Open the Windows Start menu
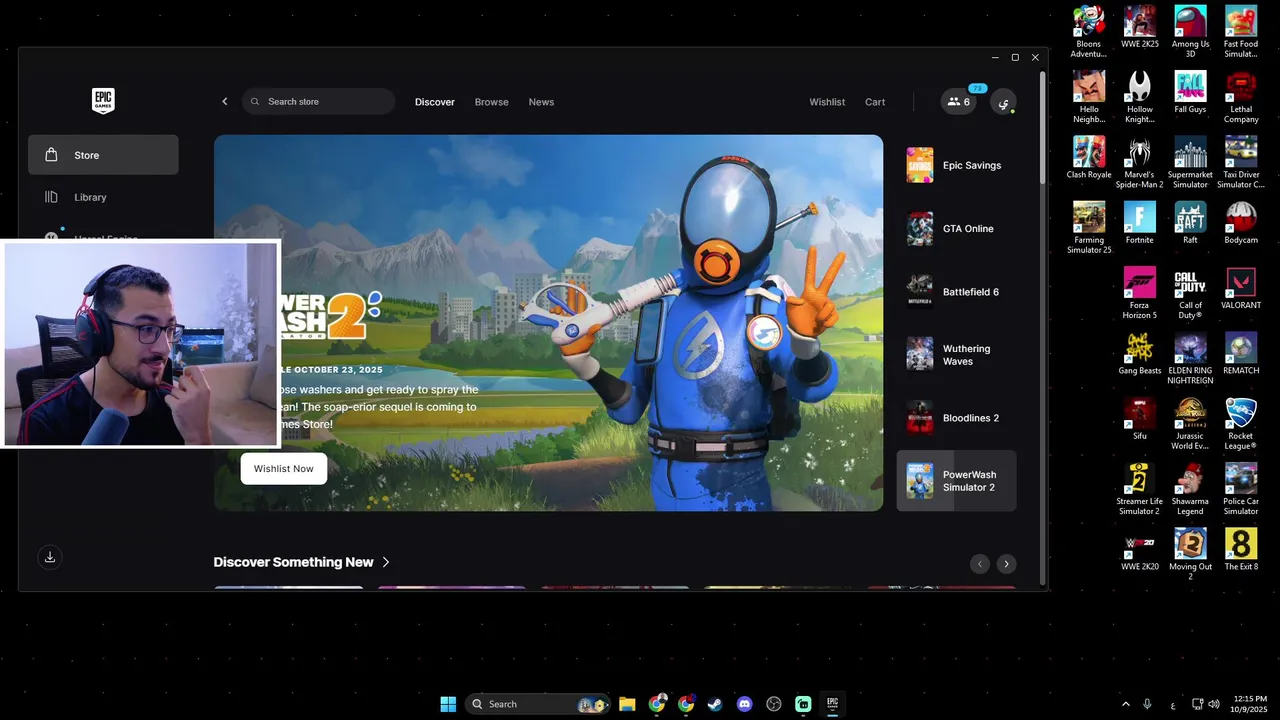This screenshot has height=720, width=1280. pyautogui.click(x=448, y=704)
